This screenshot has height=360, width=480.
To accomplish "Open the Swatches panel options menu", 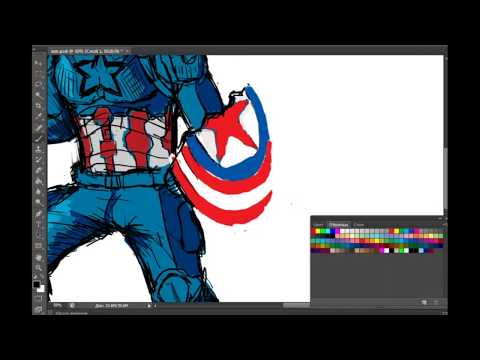I will pyautogui.click(x=444, y=225).
